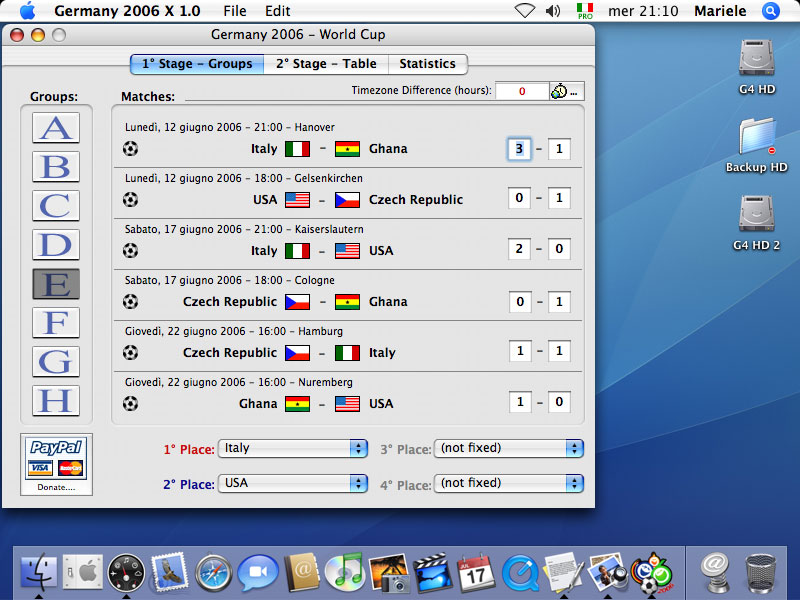Open the Statistics tab
The width and height of the screenshot is (800, 600).
[427, 64]
